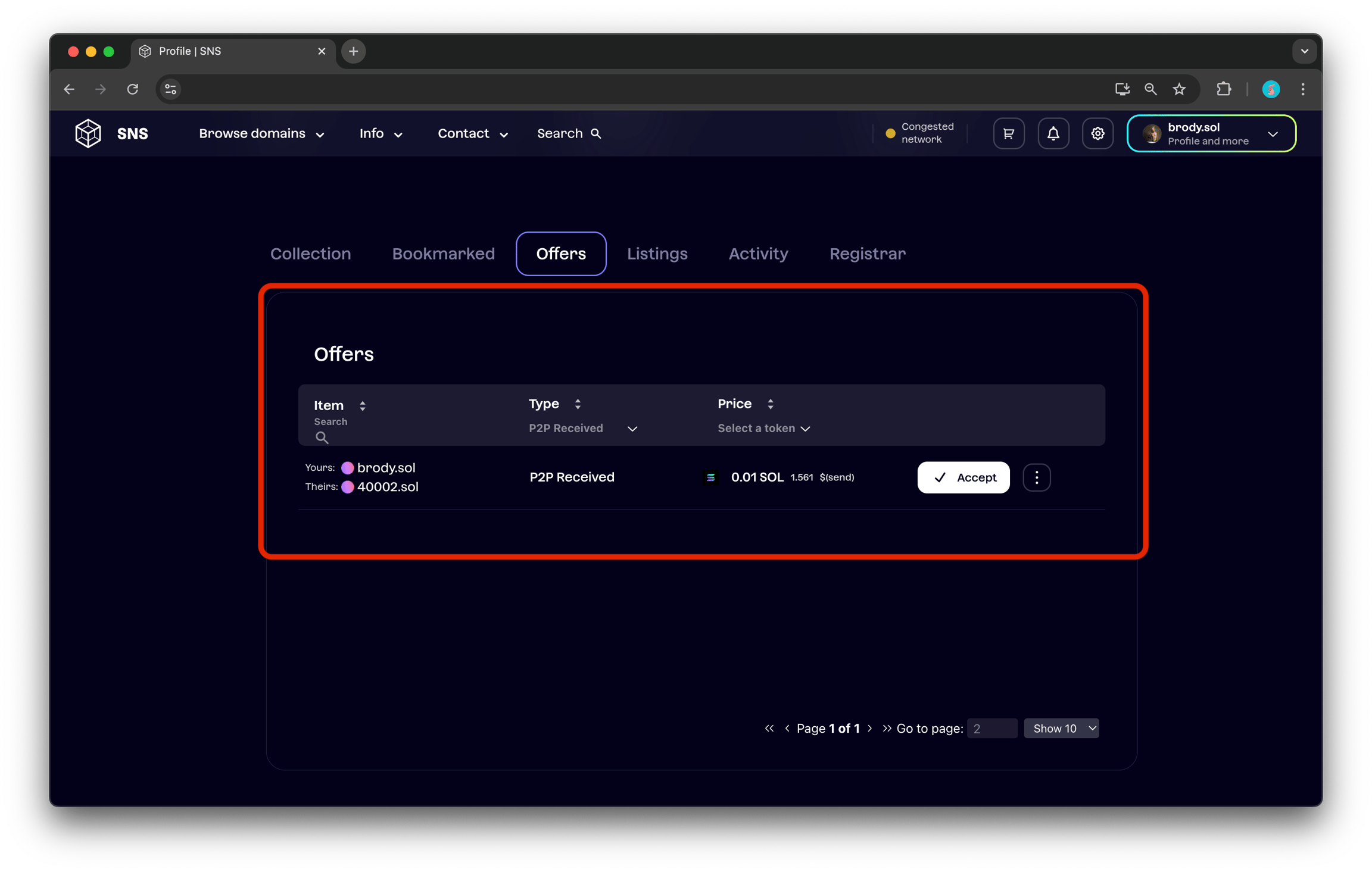
Task: Expand the P2P Received type filter
Action: 583,428
